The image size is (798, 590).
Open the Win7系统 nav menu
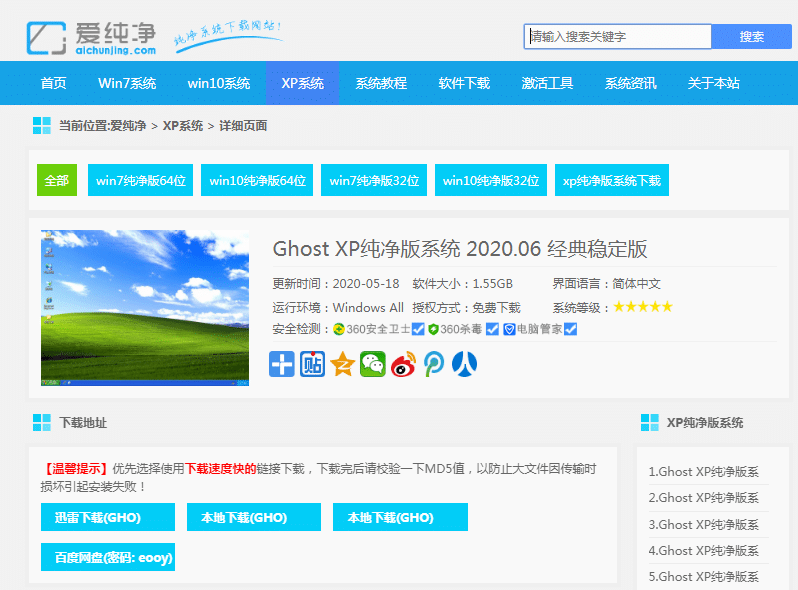pyautogui.click(x=127, y=83)
